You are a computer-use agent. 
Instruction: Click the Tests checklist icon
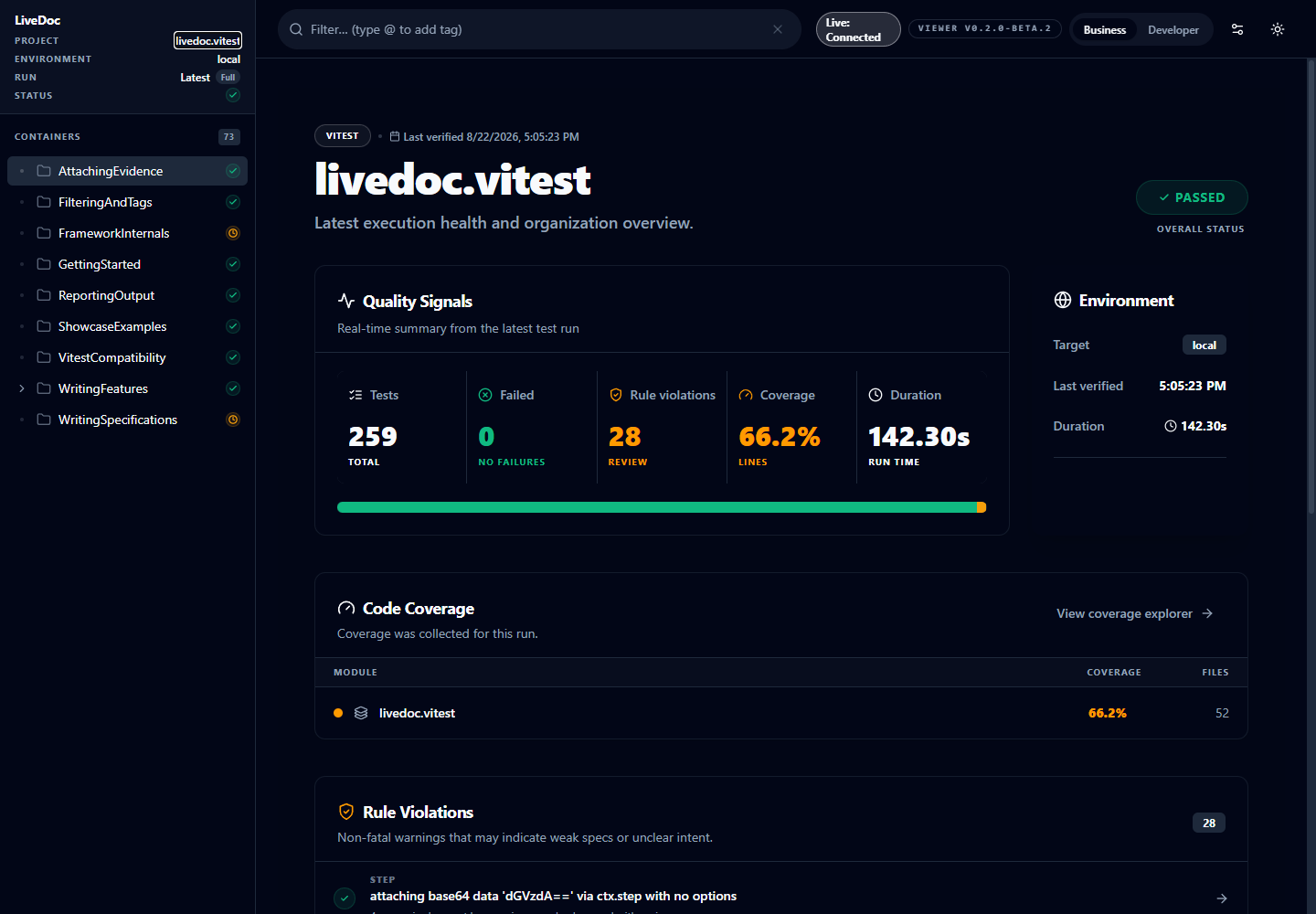click(x=356, y=395)
